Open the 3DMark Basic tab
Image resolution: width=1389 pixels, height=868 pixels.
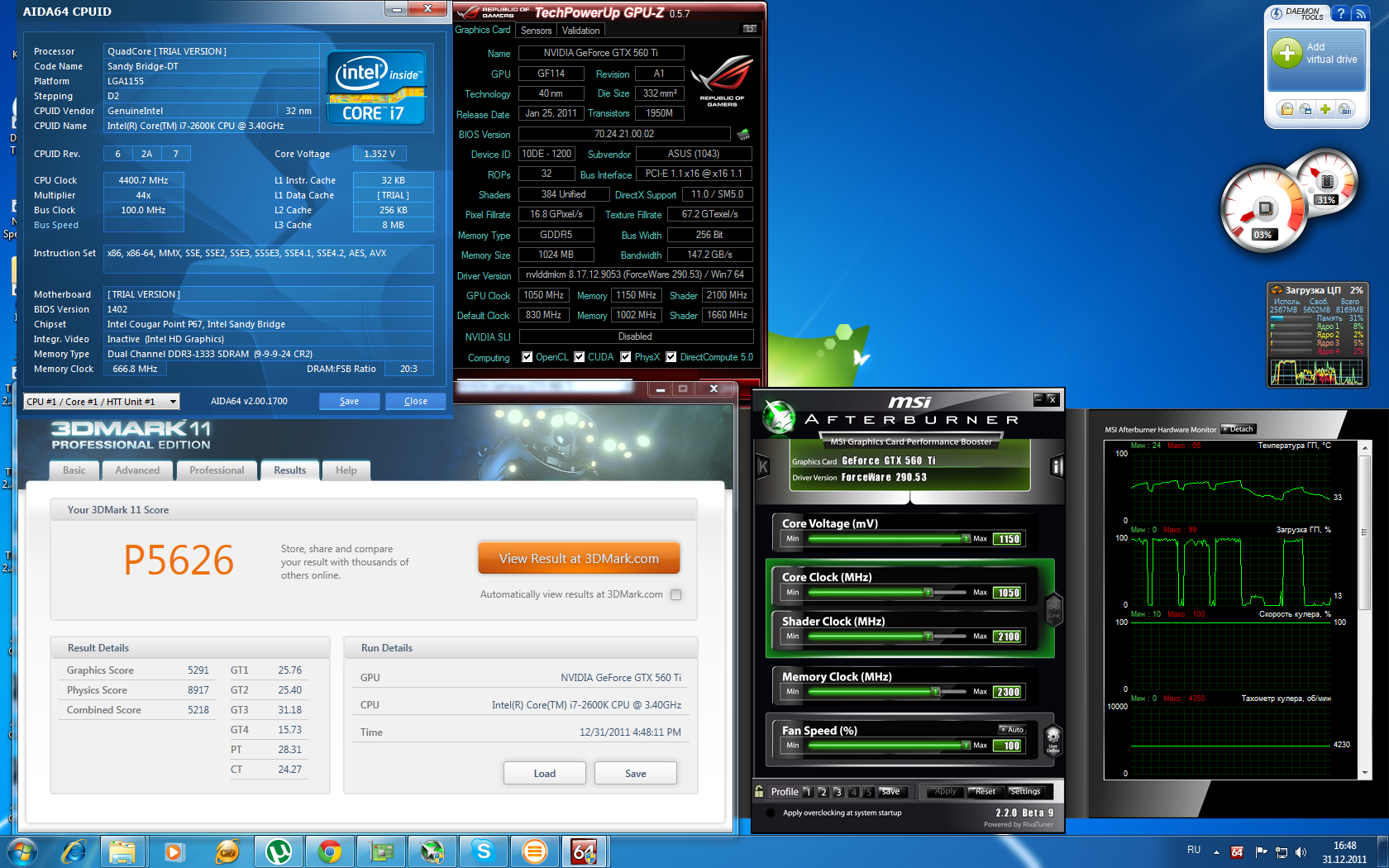(x=74, y=470)
